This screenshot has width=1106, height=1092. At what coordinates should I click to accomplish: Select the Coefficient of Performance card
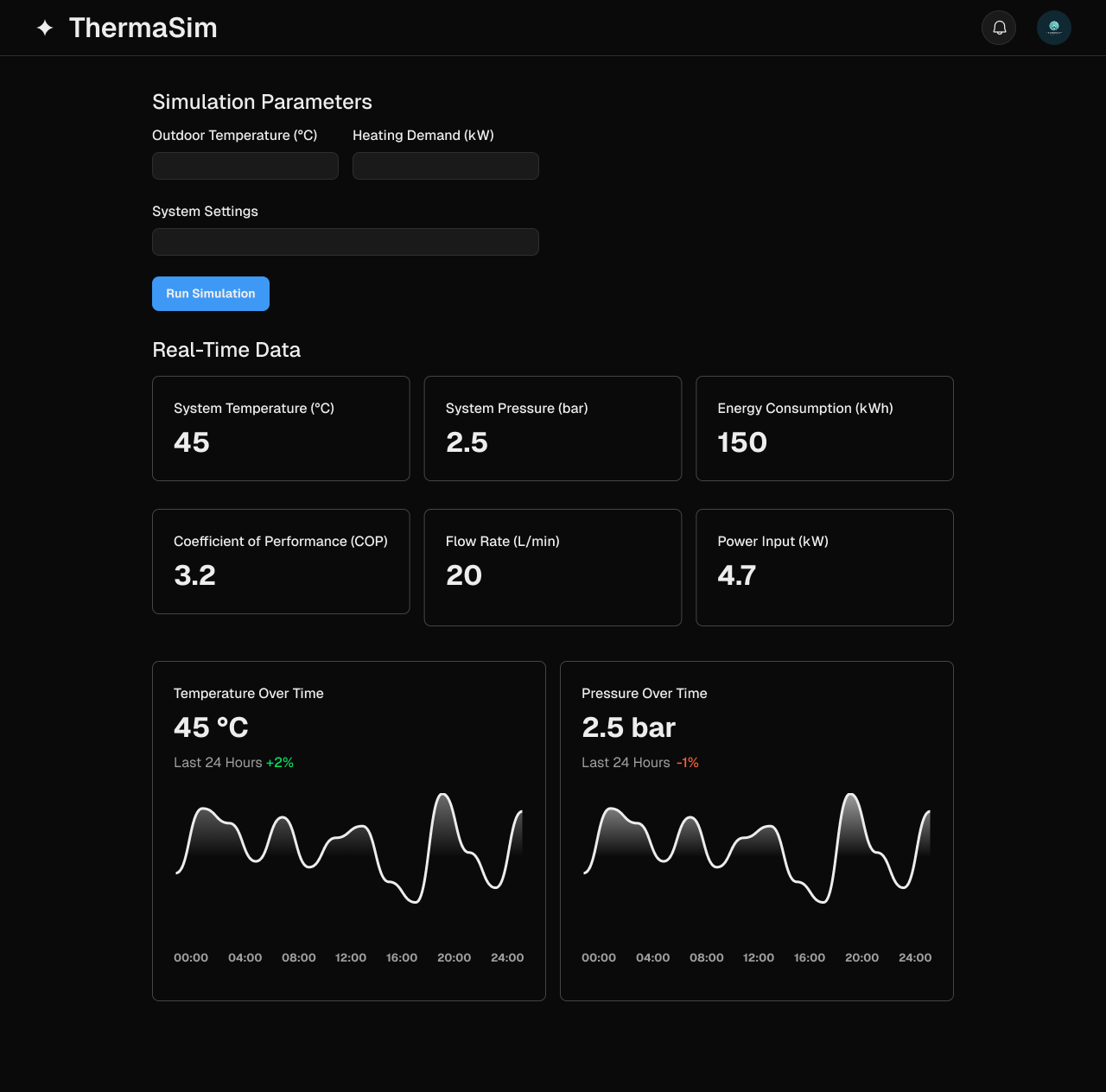(281, 562)
